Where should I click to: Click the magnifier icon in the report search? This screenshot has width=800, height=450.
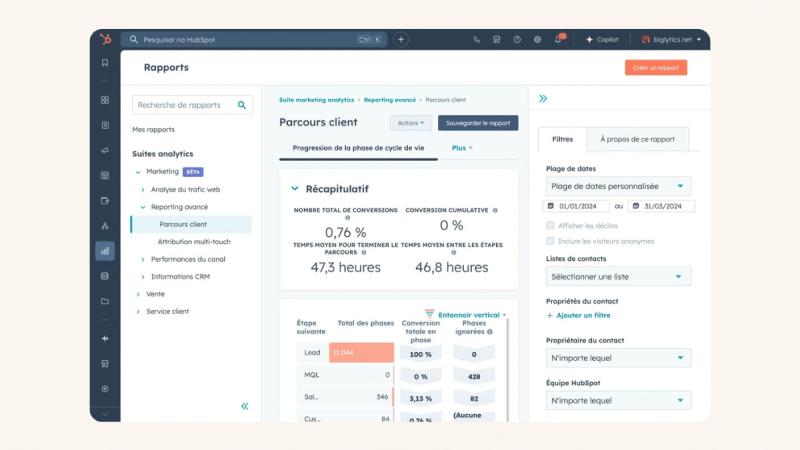click(x=242, y=105)
